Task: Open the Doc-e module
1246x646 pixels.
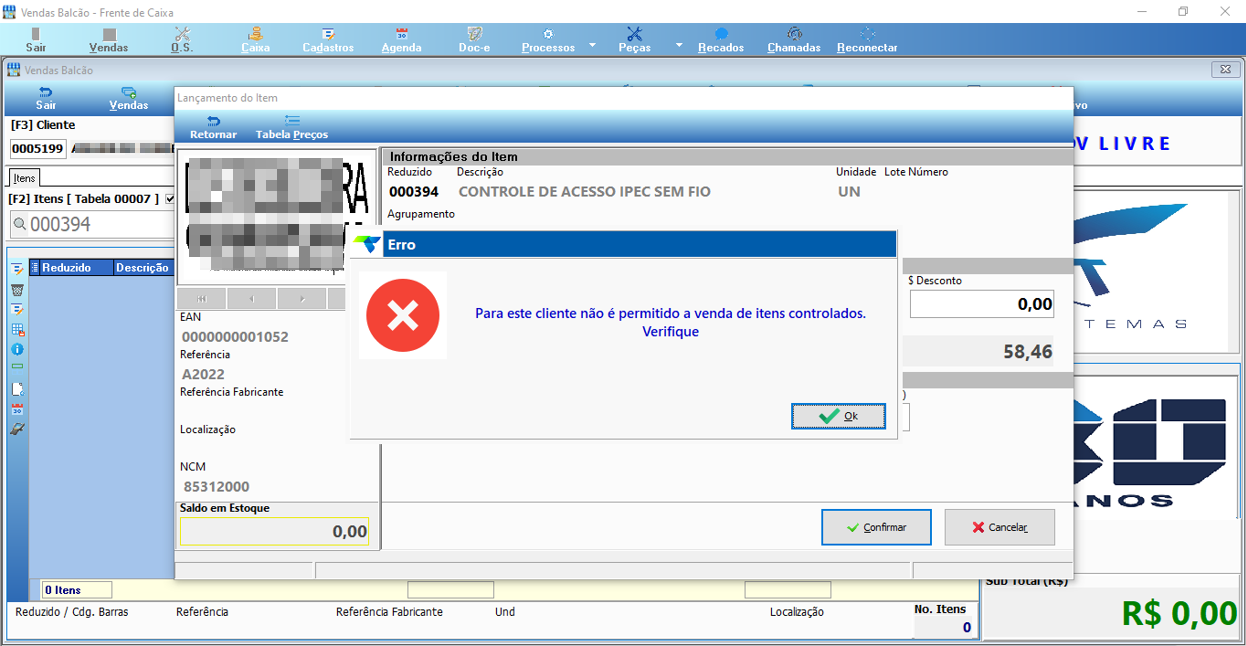Action: tap(474, 40)
